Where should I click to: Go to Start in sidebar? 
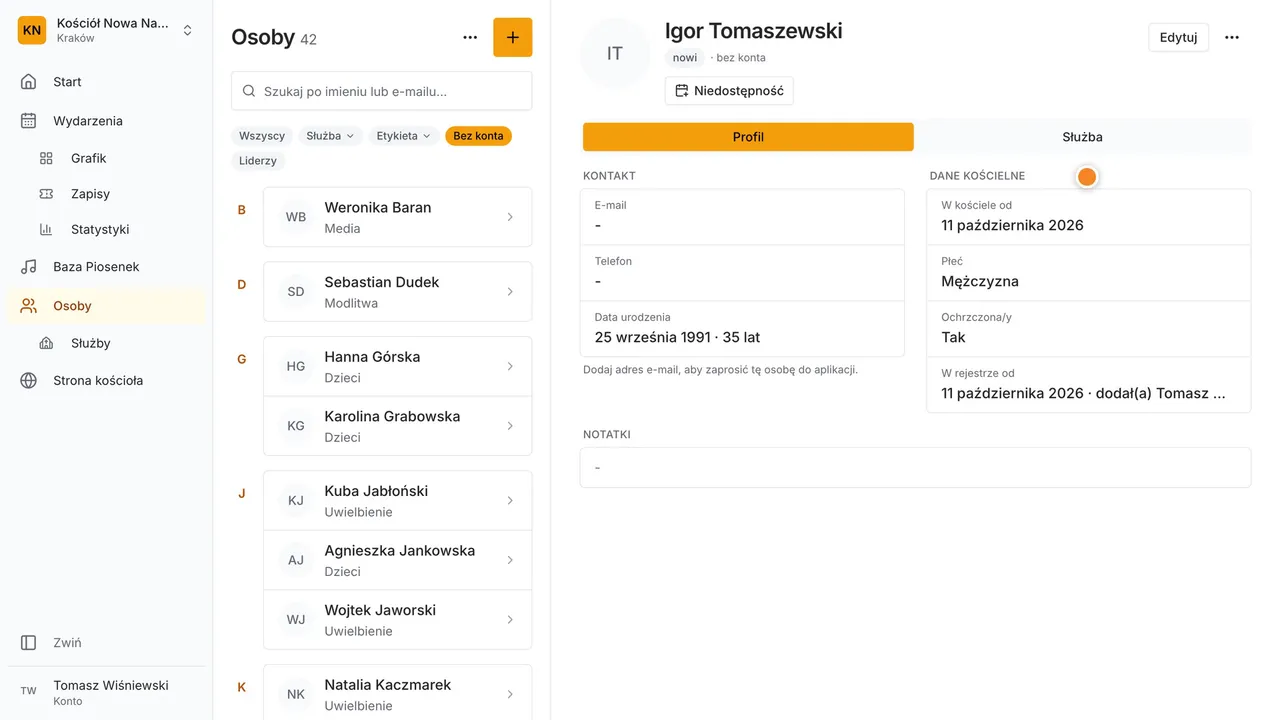(106, 82)
